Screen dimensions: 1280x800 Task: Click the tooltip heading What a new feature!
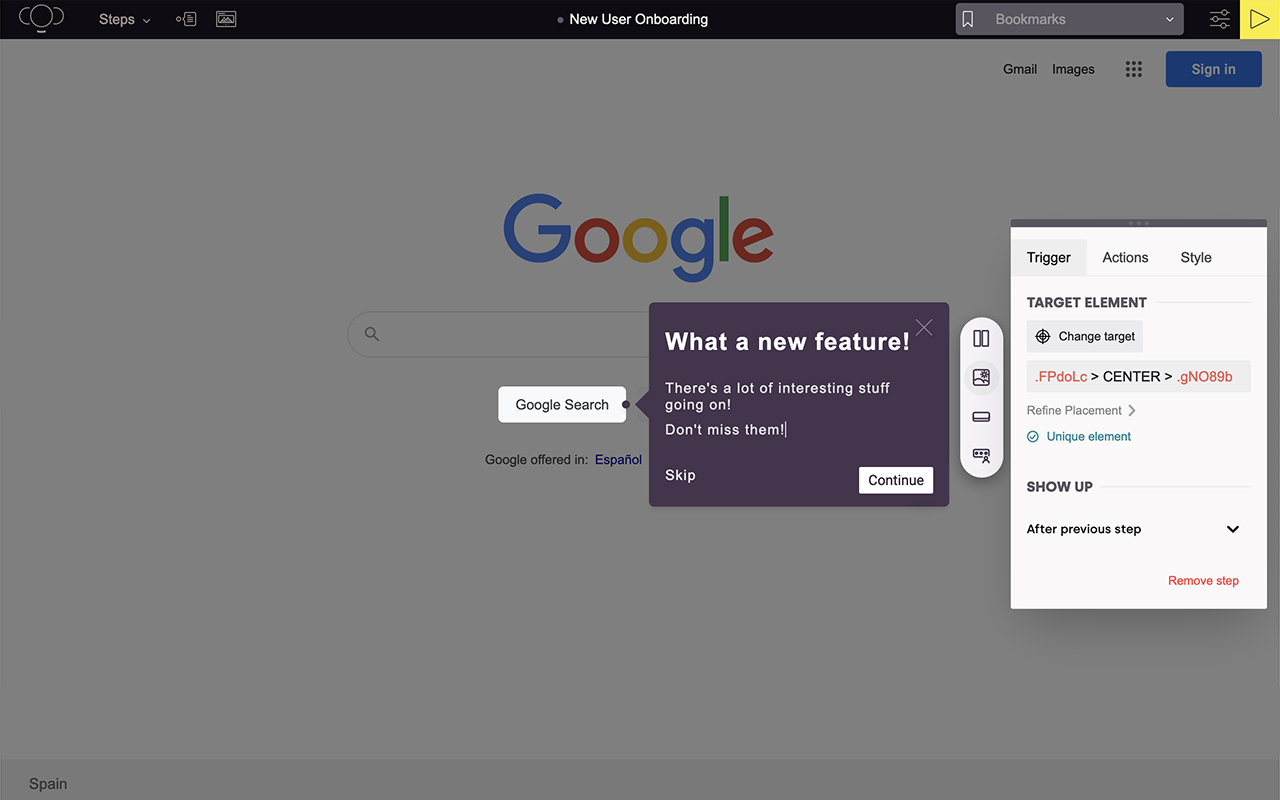(788, 342)
